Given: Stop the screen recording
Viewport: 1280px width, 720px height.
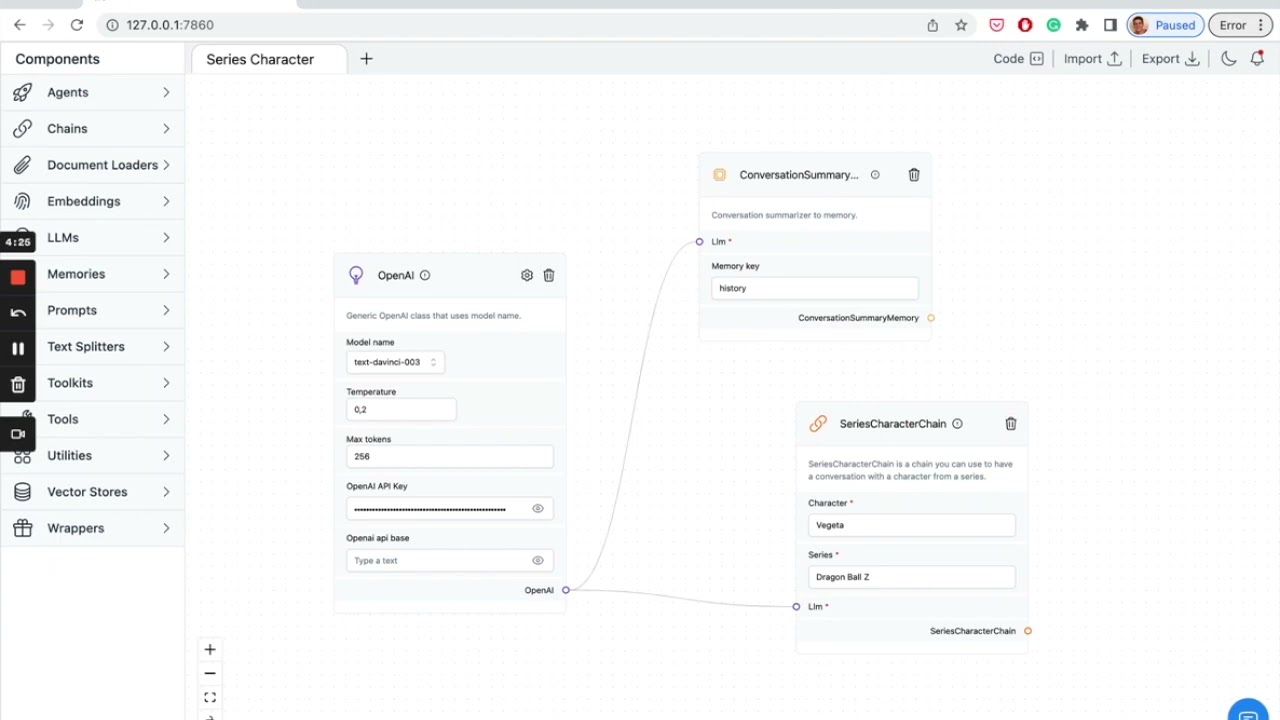Looking at the screenshot, I should tap(18, 277).
